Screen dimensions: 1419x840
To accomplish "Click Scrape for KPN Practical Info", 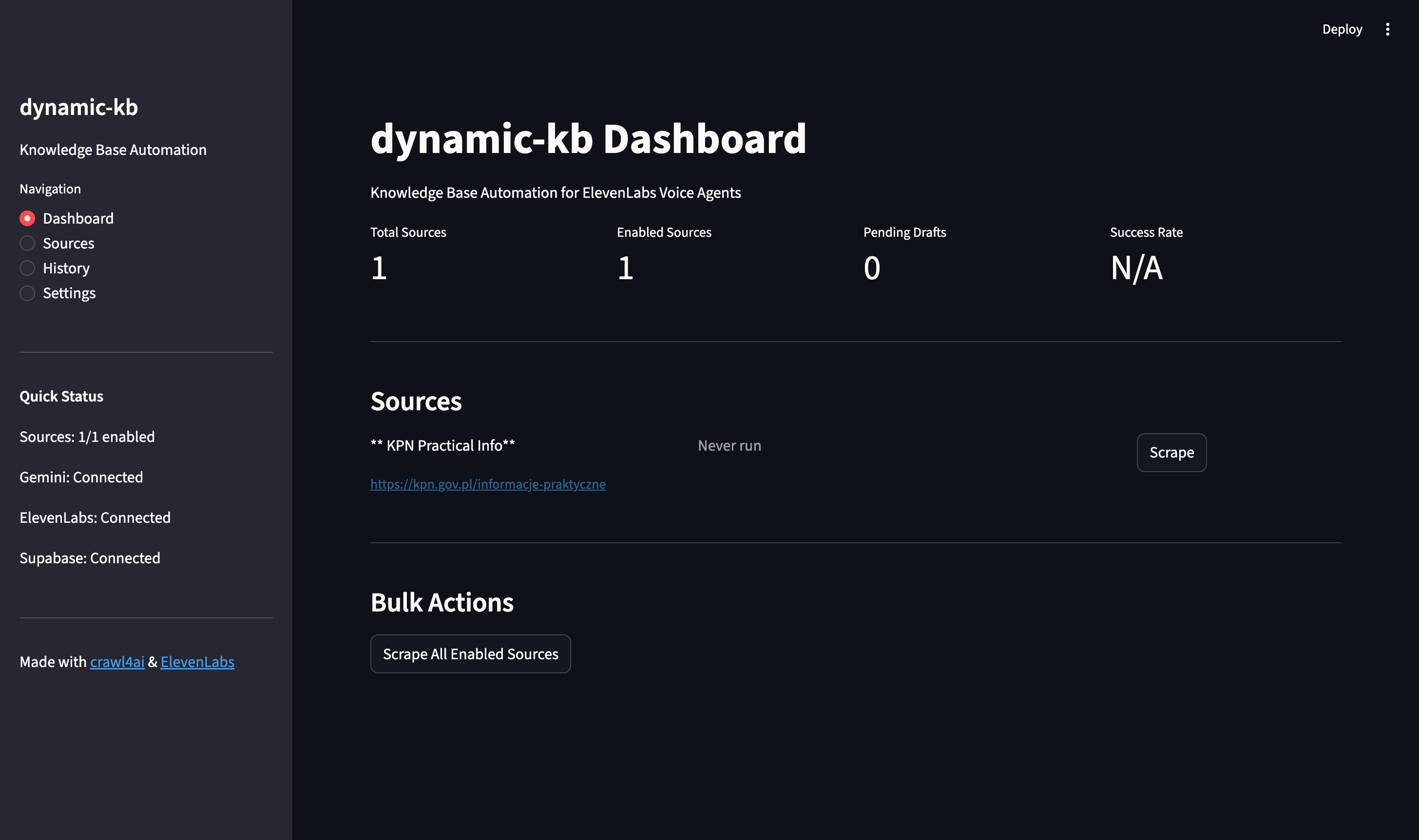I will point(1171,452).
